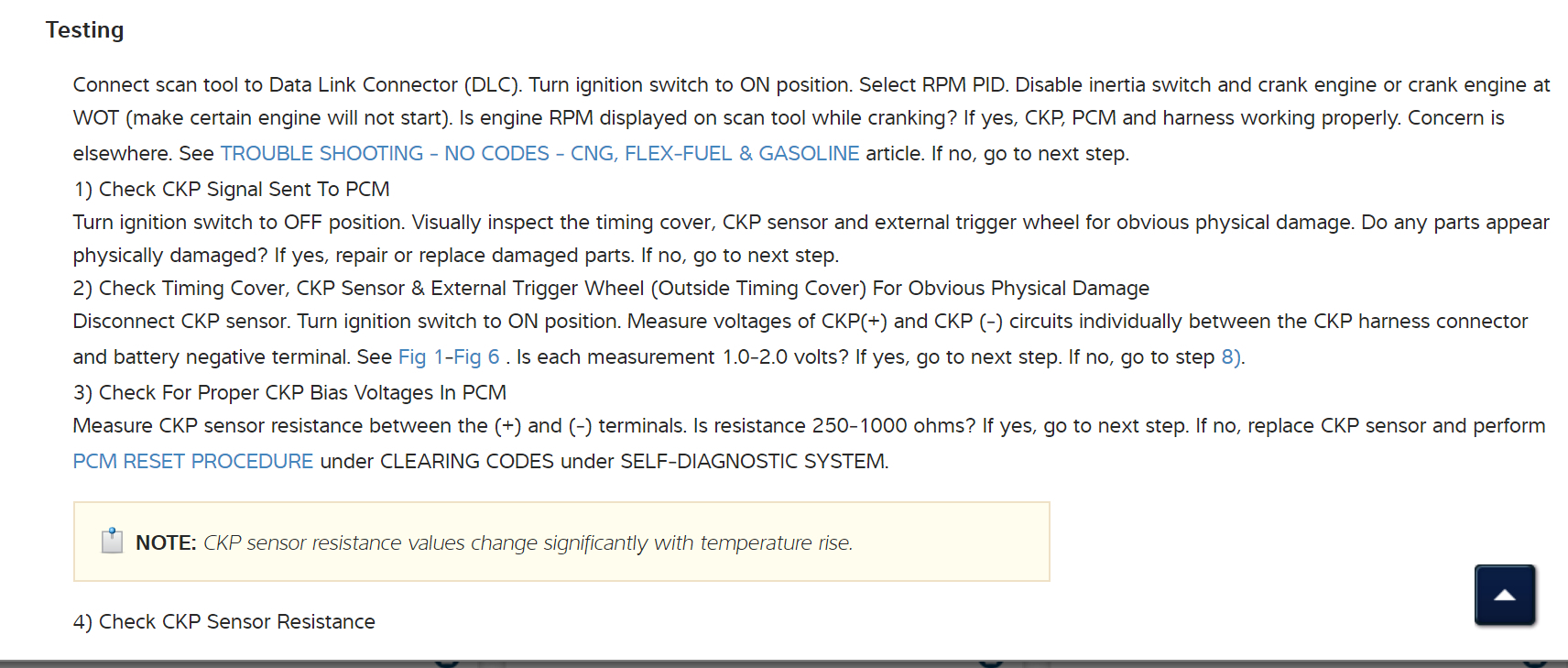Click the step 1 Check CKP Signal heading
Viewport: 1568px width, 668px height.
[231, 189]
